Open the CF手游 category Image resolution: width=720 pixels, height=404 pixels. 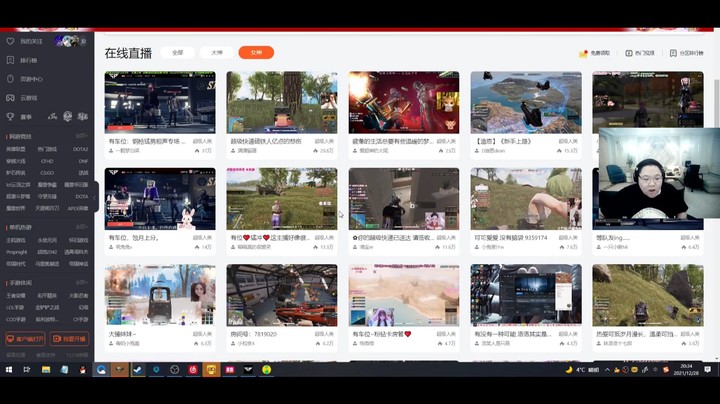pyautogui.click(x=80, y=320)
